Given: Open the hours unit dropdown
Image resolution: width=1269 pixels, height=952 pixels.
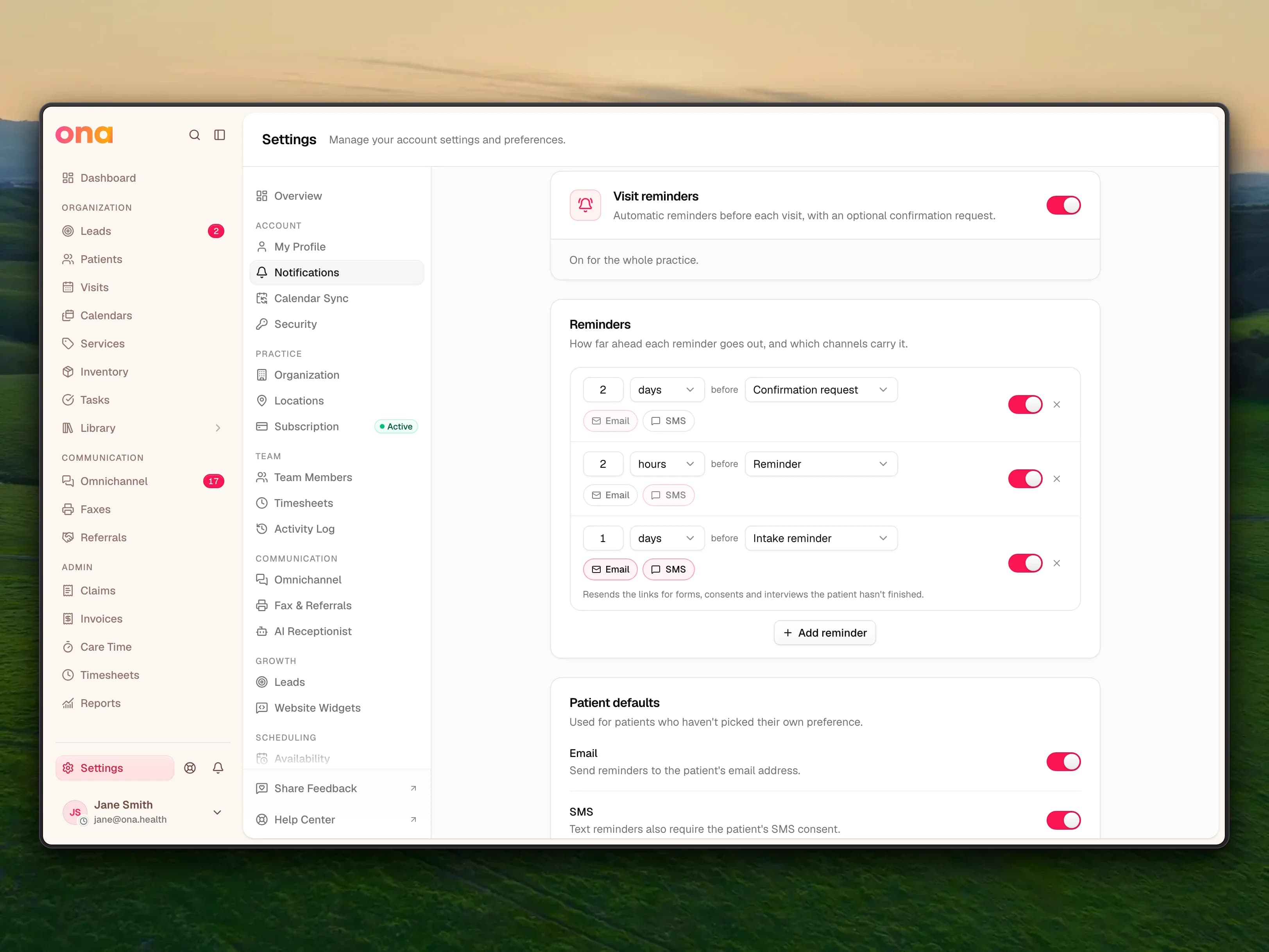Looking at the screenshot, I should coord(667,464).
